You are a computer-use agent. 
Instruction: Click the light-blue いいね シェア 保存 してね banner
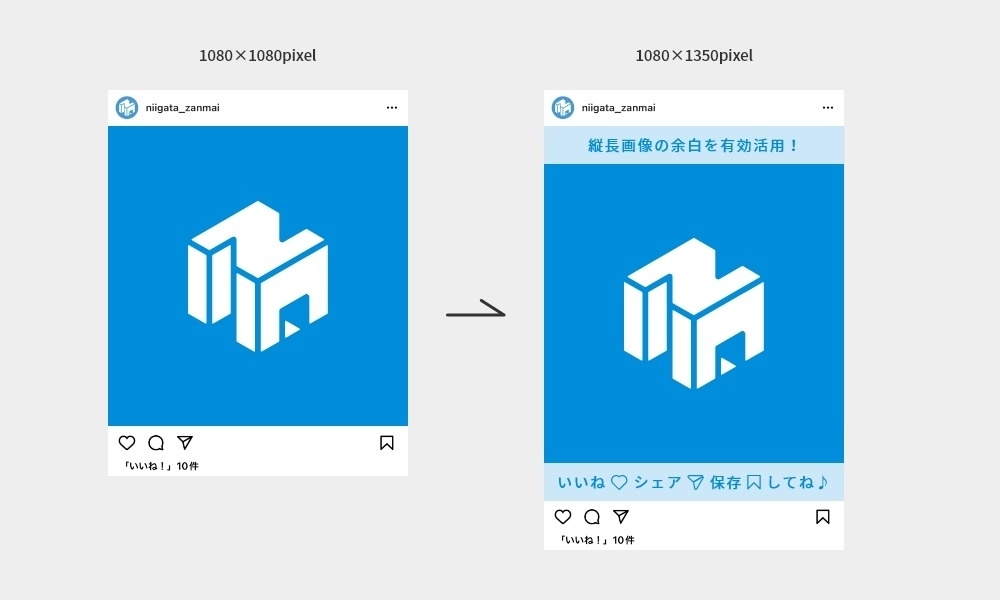pyautogui.click(x=694, y=483)
